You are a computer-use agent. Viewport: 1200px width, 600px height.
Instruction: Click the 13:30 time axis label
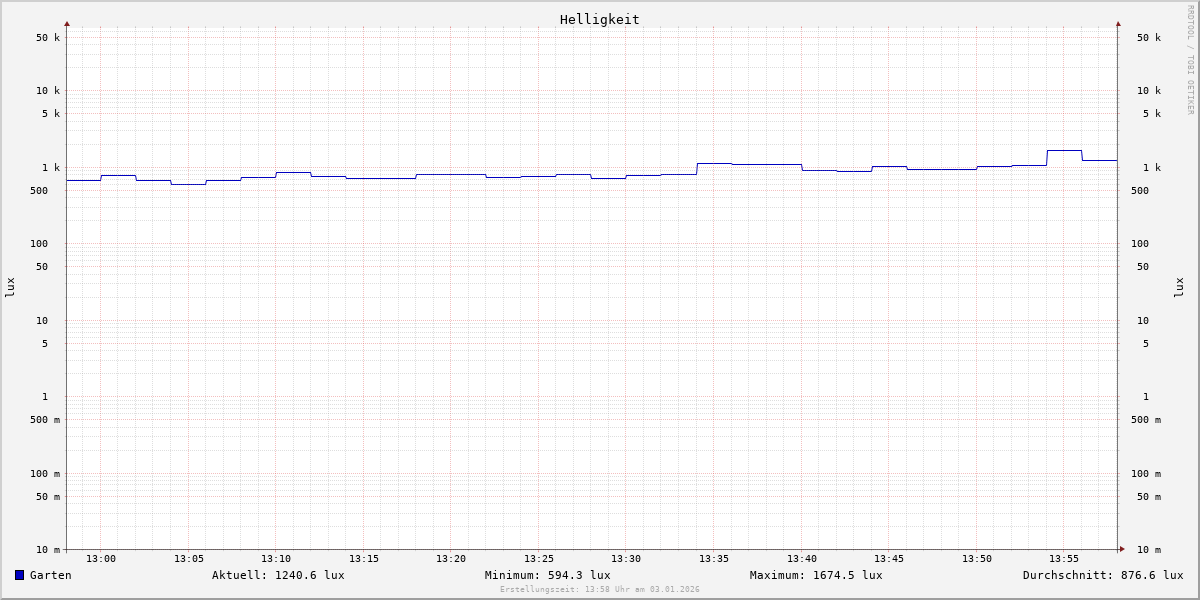626,559
